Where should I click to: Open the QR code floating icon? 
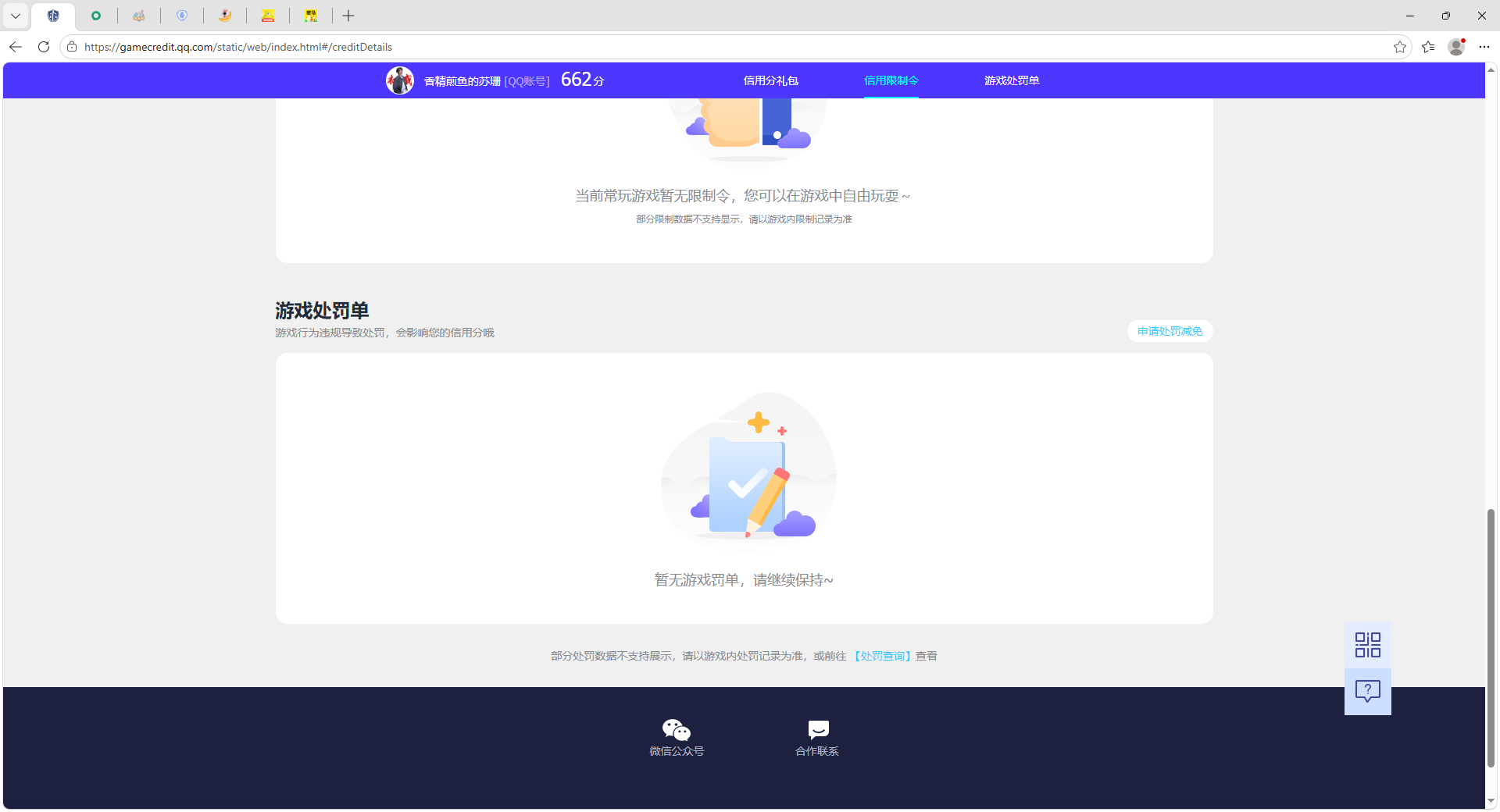click(1367, 645)
